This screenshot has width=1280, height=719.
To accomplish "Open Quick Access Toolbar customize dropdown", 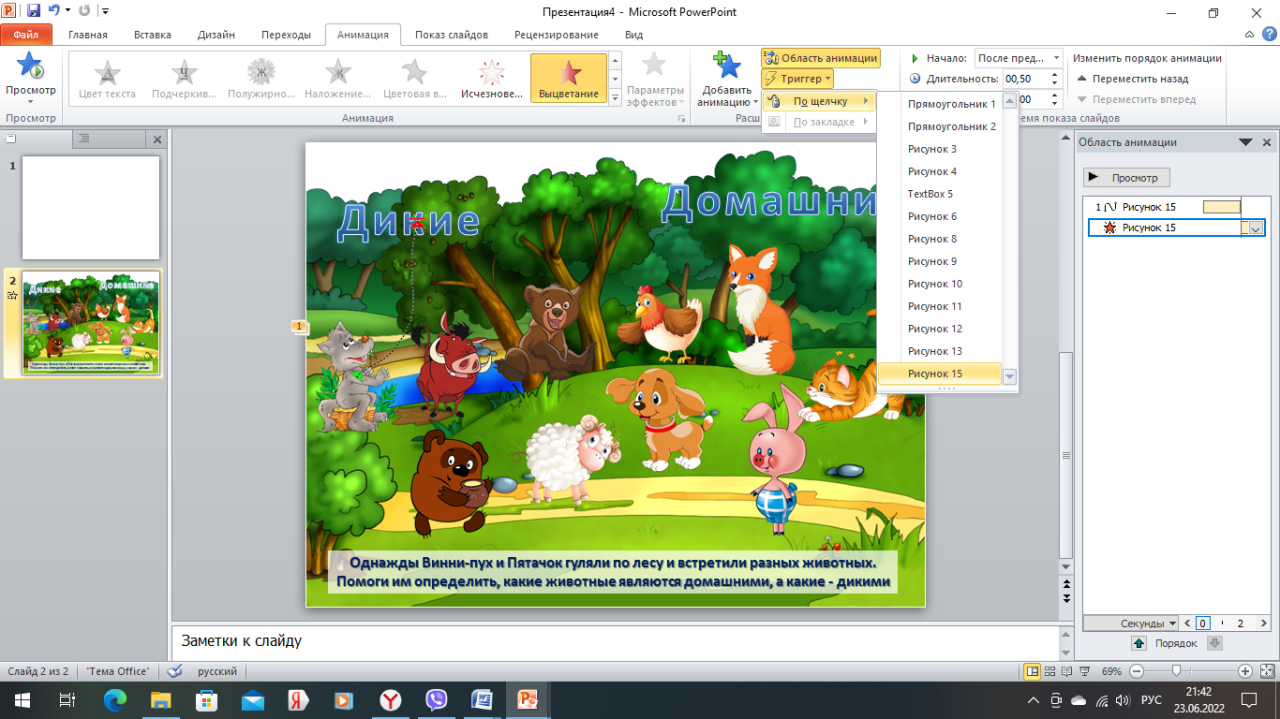I will [x=106, y=11].
